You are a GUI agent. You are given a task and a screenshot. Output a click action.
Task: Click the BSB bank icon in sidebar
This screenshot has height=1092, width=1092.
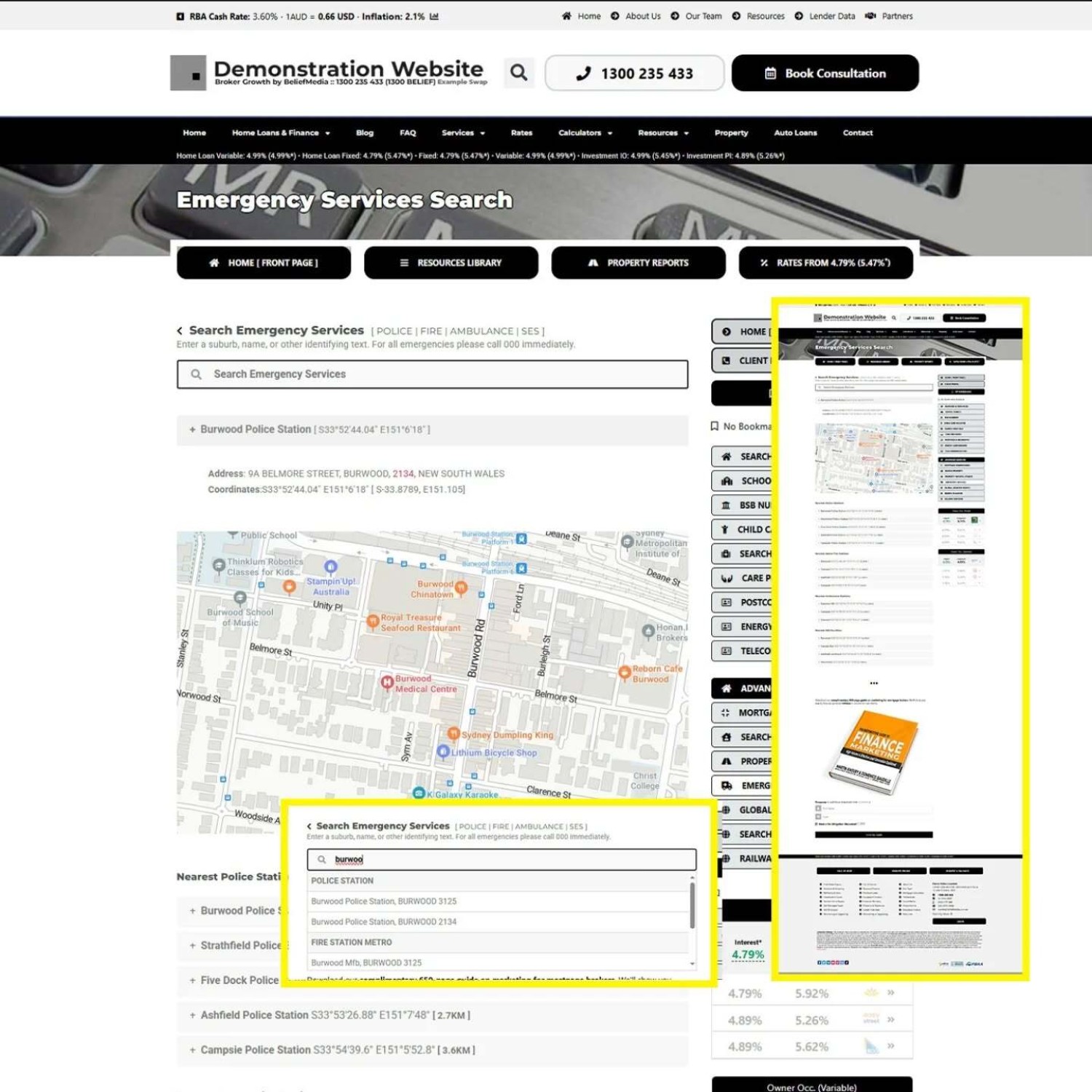click(x=726, y=505)
